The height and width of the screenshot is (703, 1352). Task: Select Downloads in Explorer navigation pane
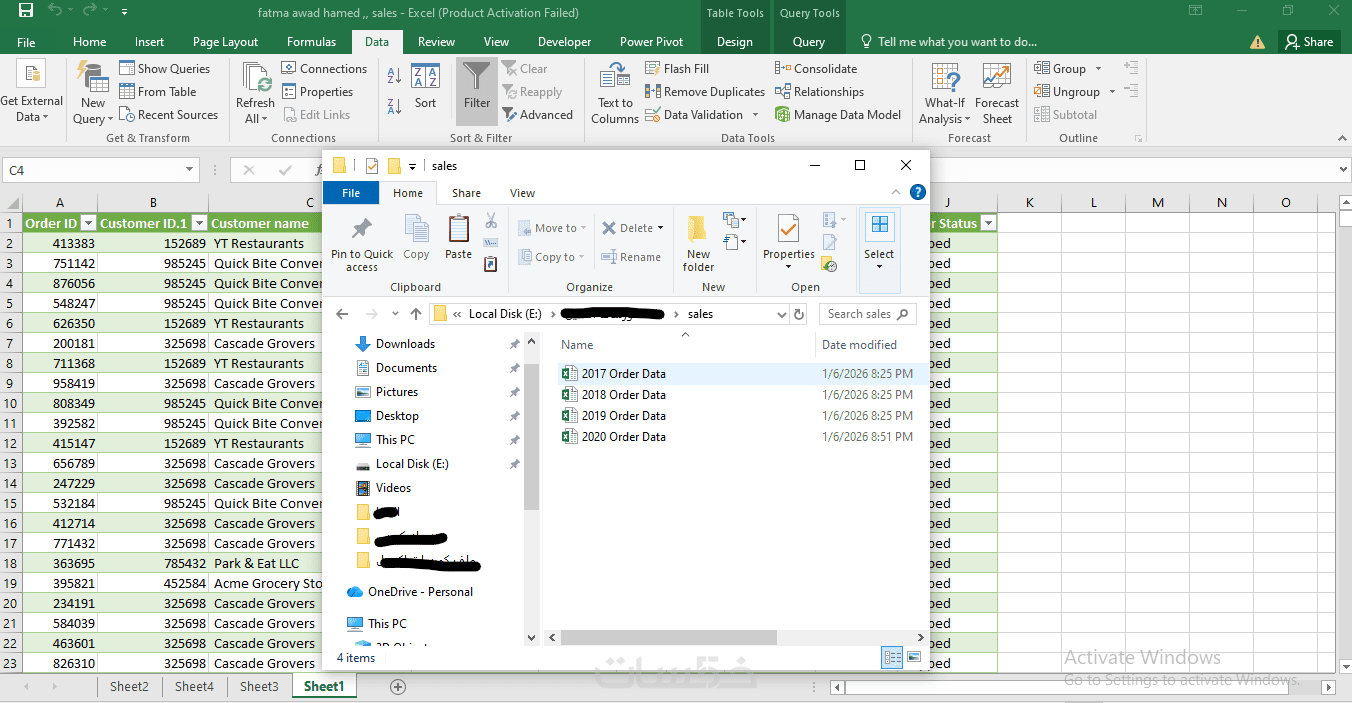click(405, 344)
